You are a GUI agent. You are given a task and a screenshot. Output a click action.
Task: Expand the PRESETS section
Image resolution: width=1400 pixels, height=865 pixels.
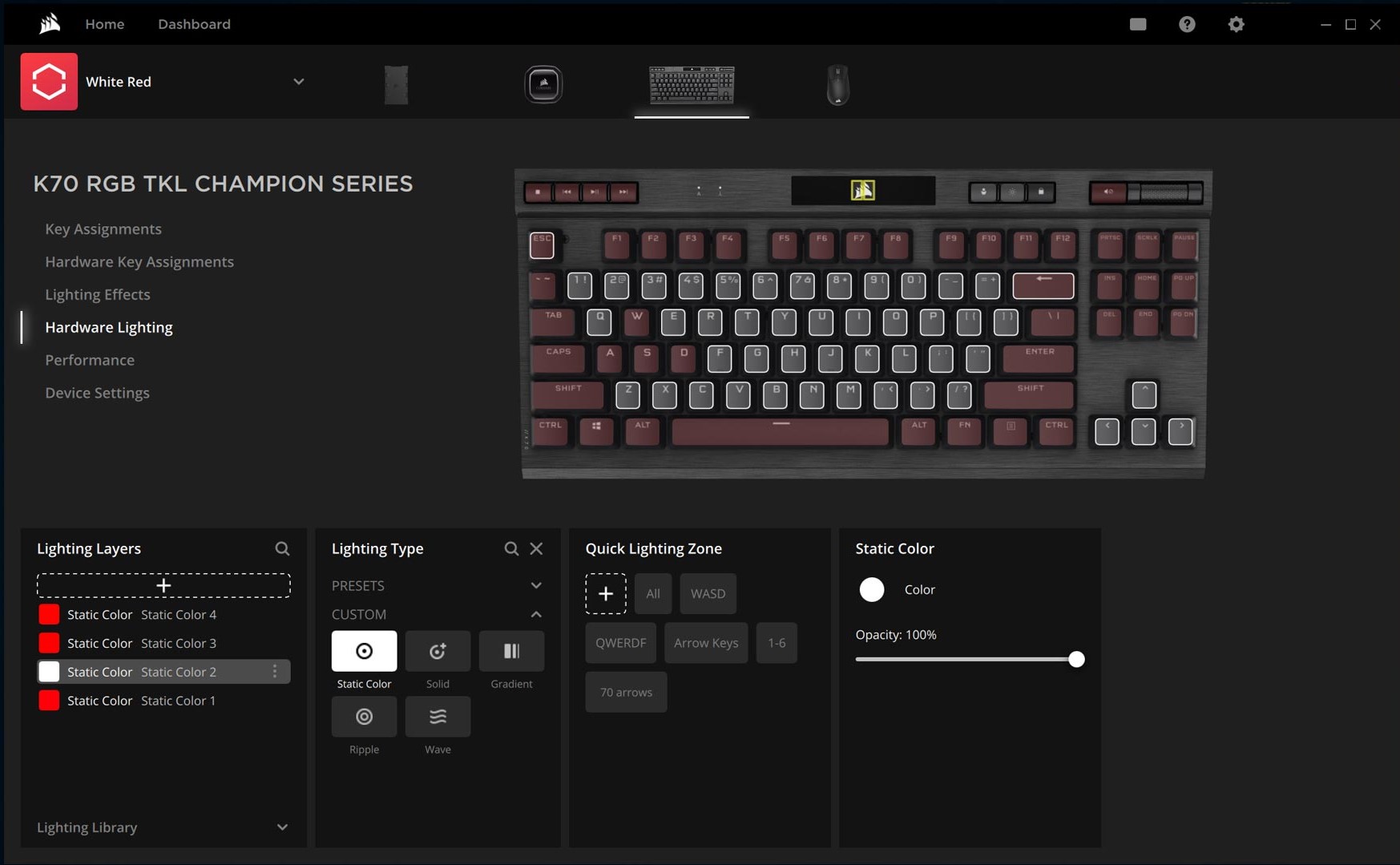coord(536,586)
